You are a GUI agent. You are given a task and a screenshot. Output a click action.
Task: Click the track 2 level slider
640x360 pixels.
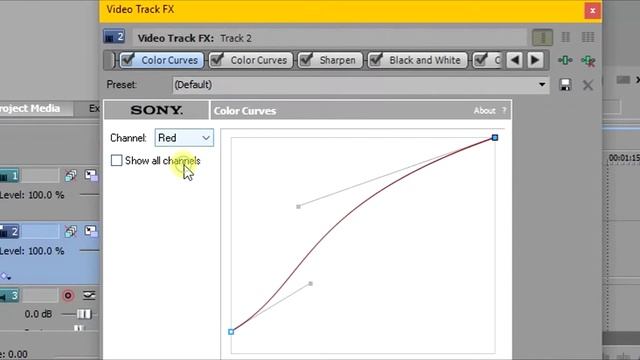click(x=89, y=250)
